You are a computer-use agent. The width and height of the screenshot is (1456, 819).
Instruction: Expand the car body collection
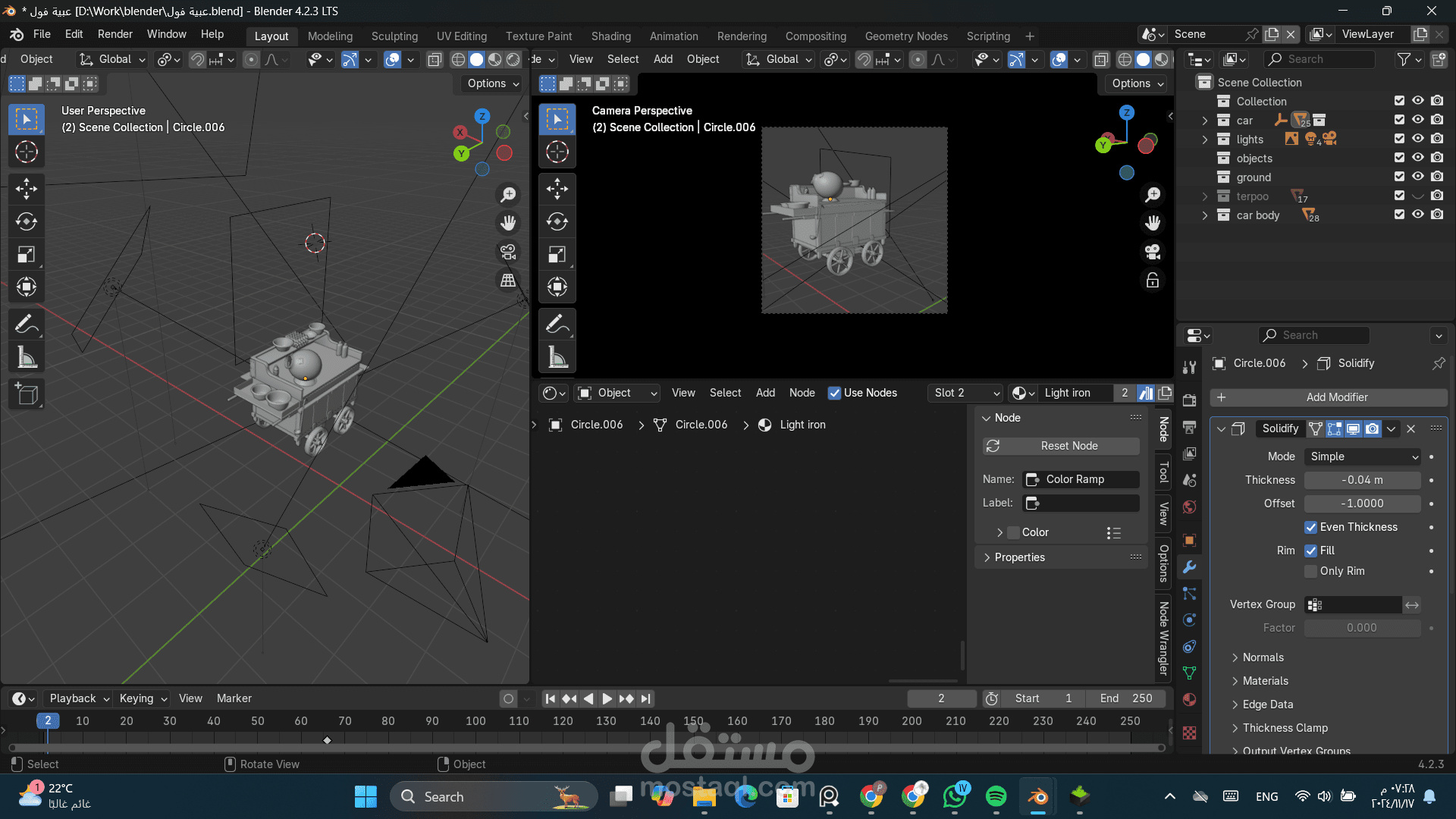[x=1205, y=215]
